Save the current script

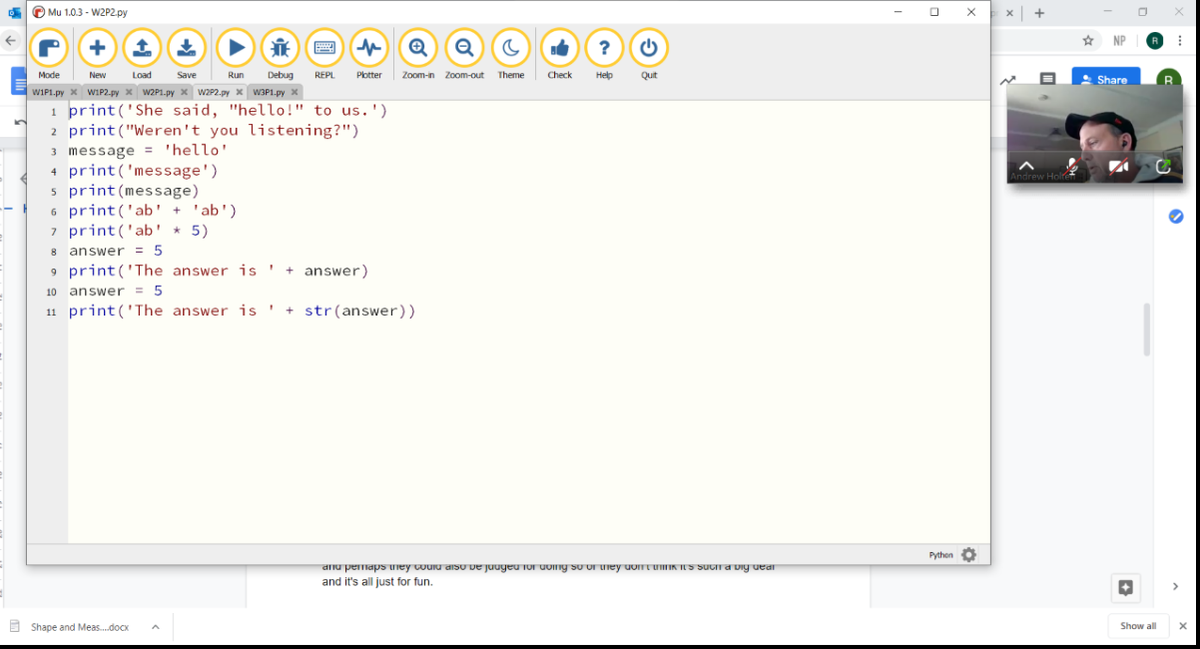(x=186, y=48)
